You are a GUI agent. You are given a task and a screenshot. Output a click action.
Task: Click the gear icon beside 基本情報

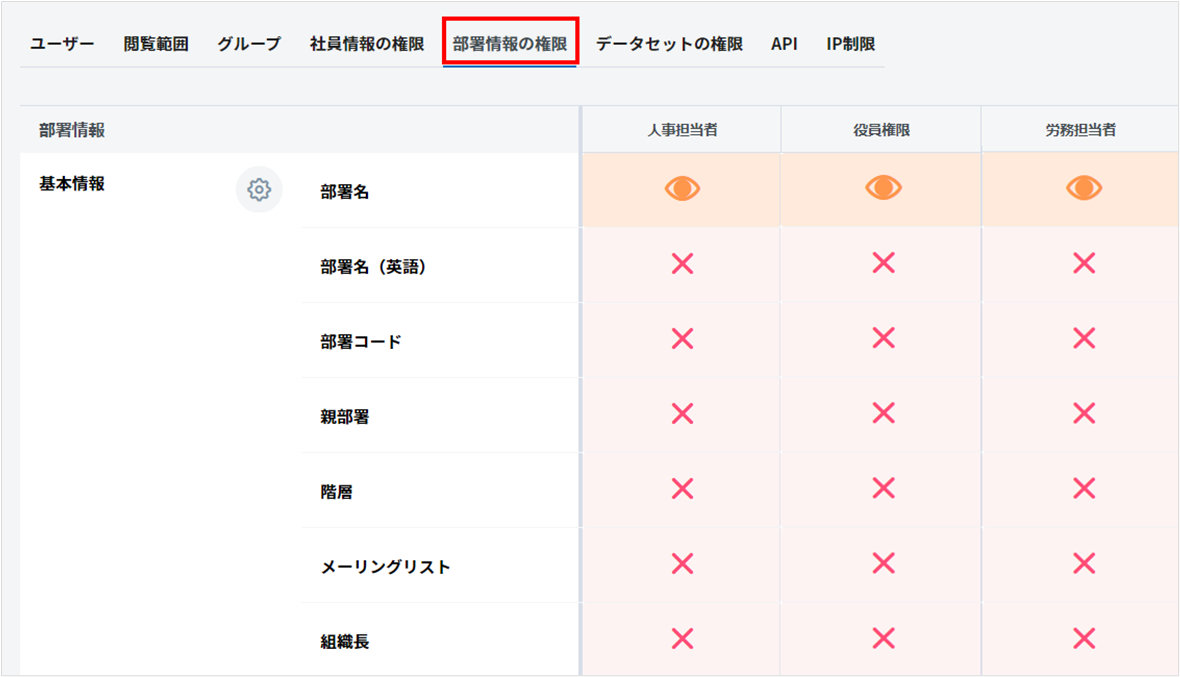(x=259, y=190)
